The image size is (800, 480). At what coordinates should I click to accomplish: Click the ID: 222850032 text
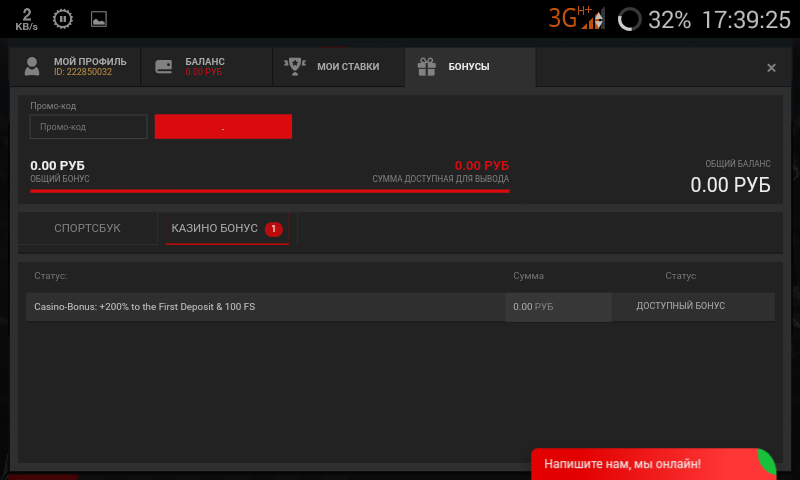click(x=83, y=72)
